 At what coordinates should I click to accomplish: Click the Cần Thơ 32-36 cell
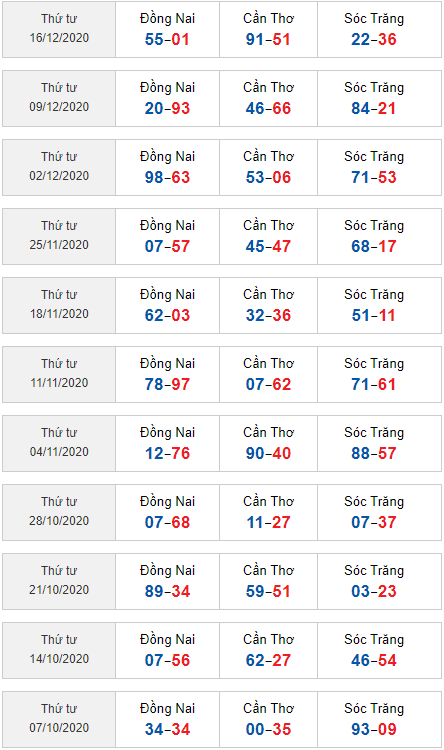pos(268,305)
